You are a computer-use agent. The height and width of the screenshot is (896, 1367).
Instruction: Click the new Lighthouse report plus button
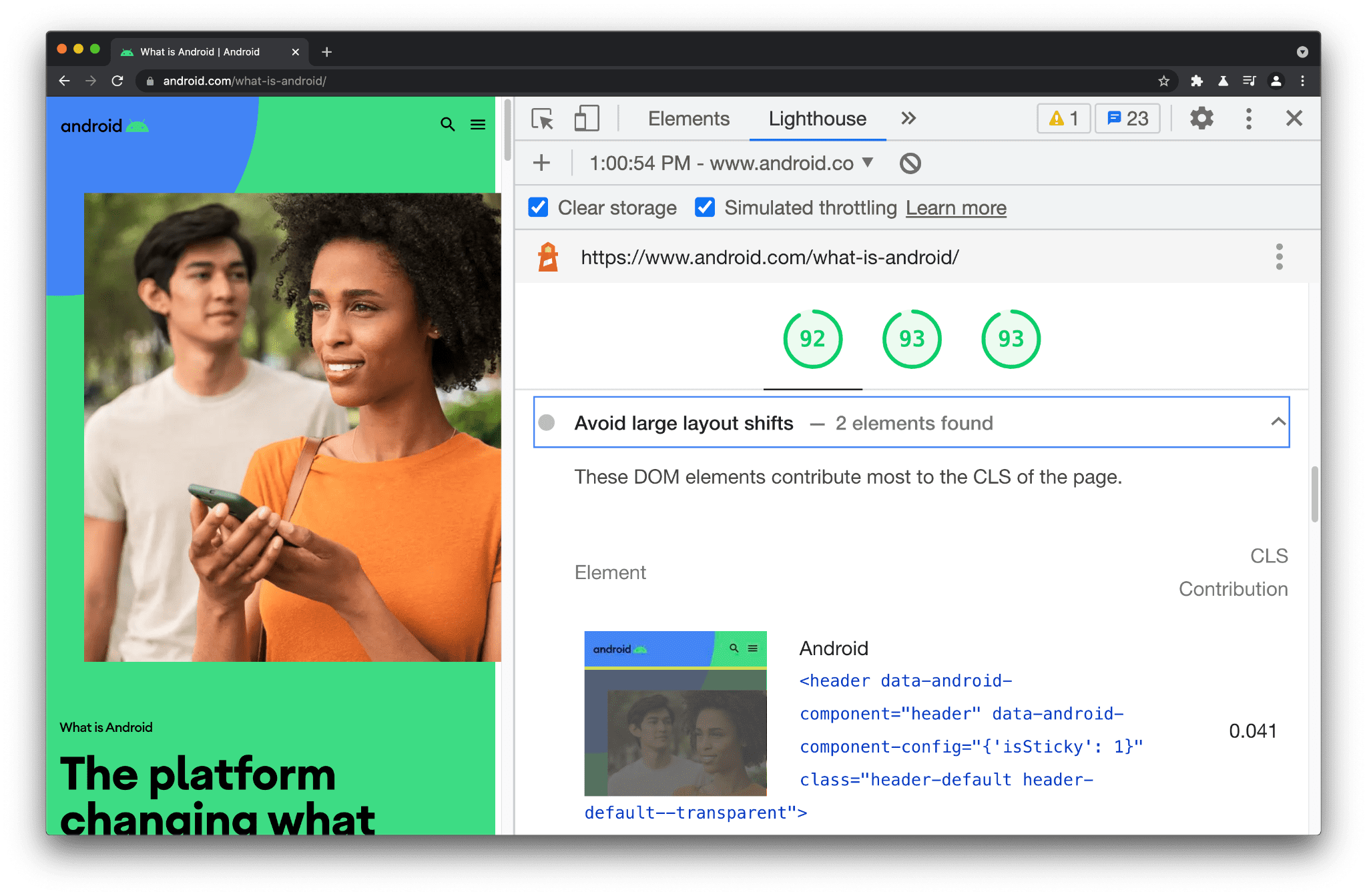(x=540, y=163)
